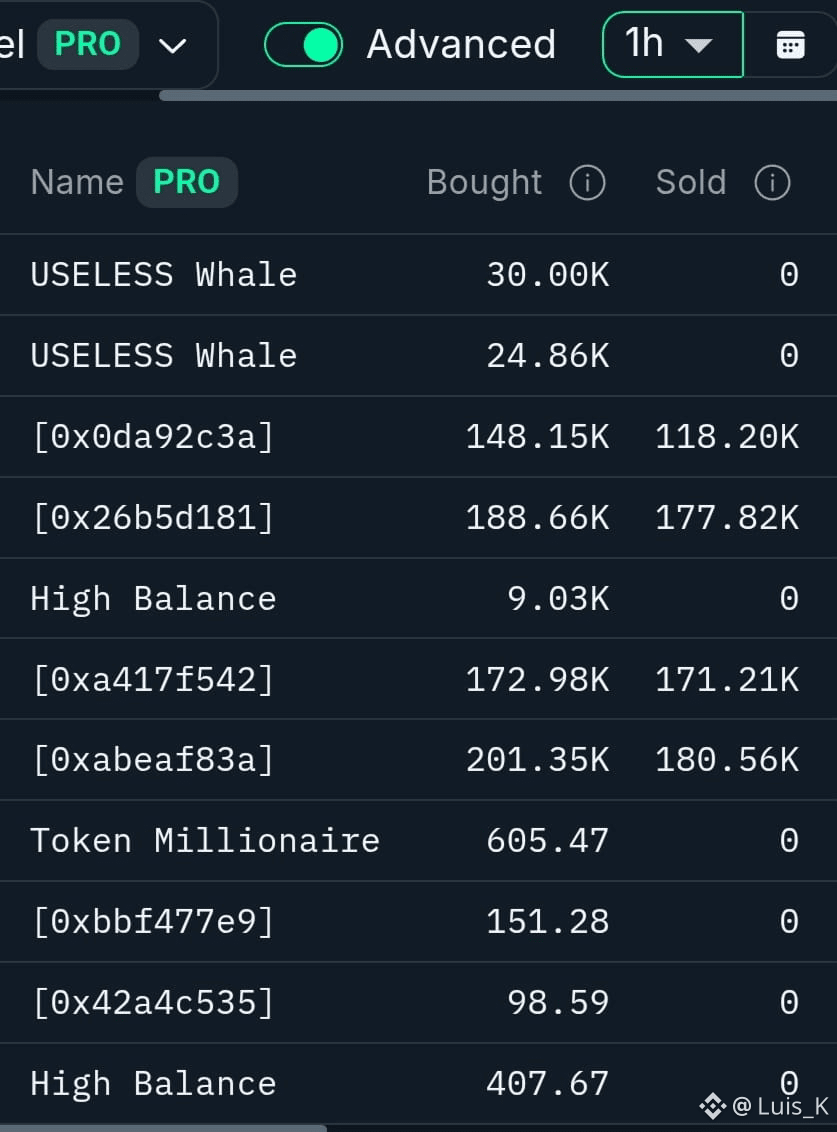Expand the chevron next to top PRO badge
837x1132 pixels.
(x=173, y=46)
